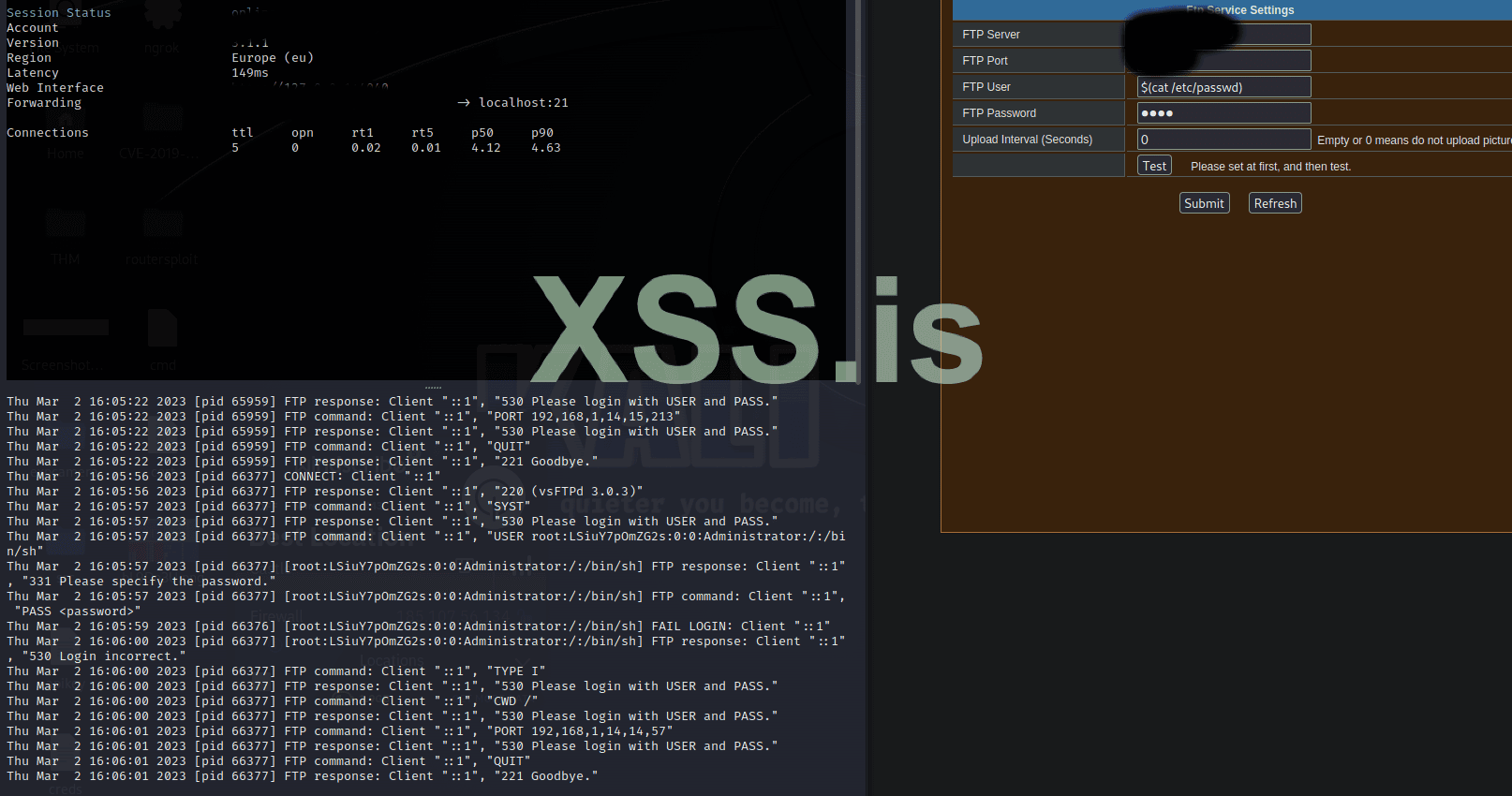1512x796 pixels.
Task: Click the 'Session Status' label in ngrok
Action: click(x=59, y=13)
